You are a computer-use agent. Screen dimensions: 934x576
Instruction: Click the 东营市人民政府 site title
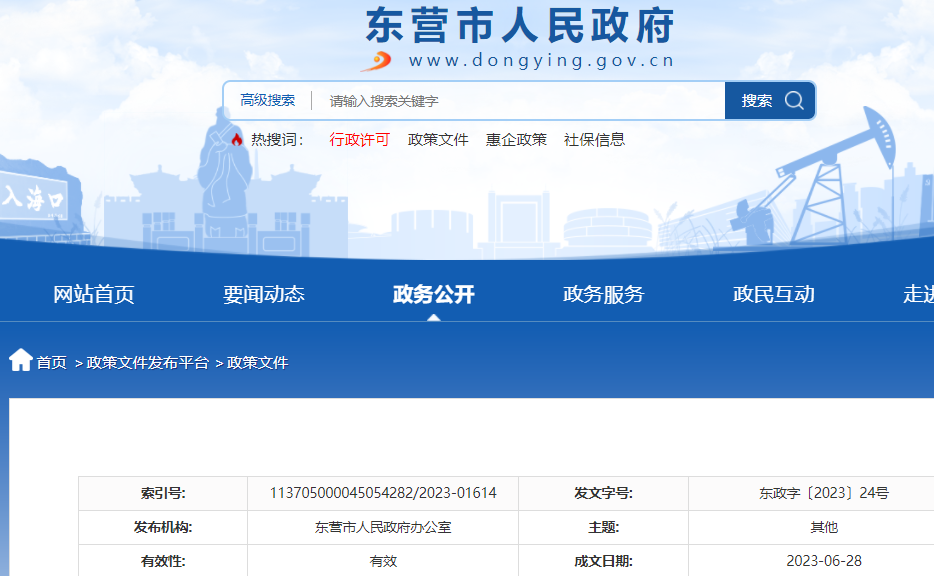519,25
